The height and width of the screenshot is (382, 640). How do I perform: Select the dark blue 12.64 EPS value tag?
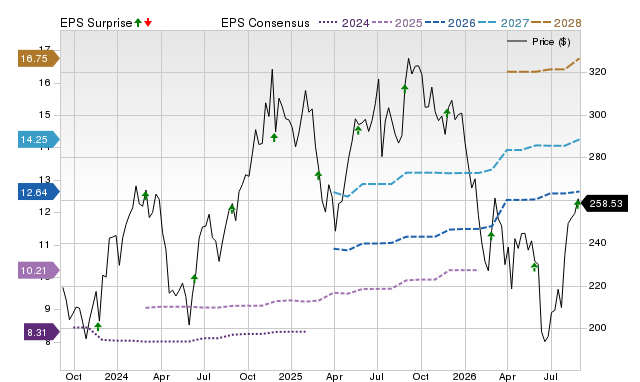(38, 192)
